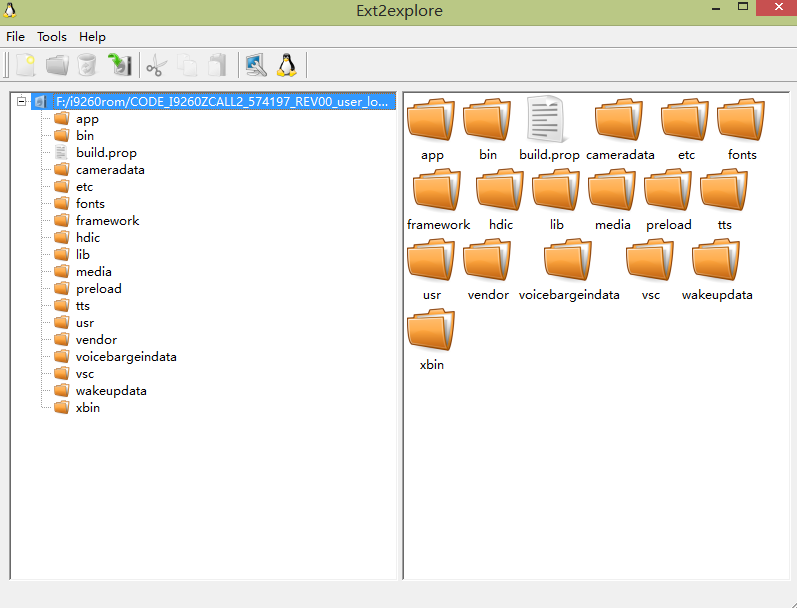This screenshot has height=608, width=797.
Task: Select etc folder in tree
Action: click(x=73, y=187)
